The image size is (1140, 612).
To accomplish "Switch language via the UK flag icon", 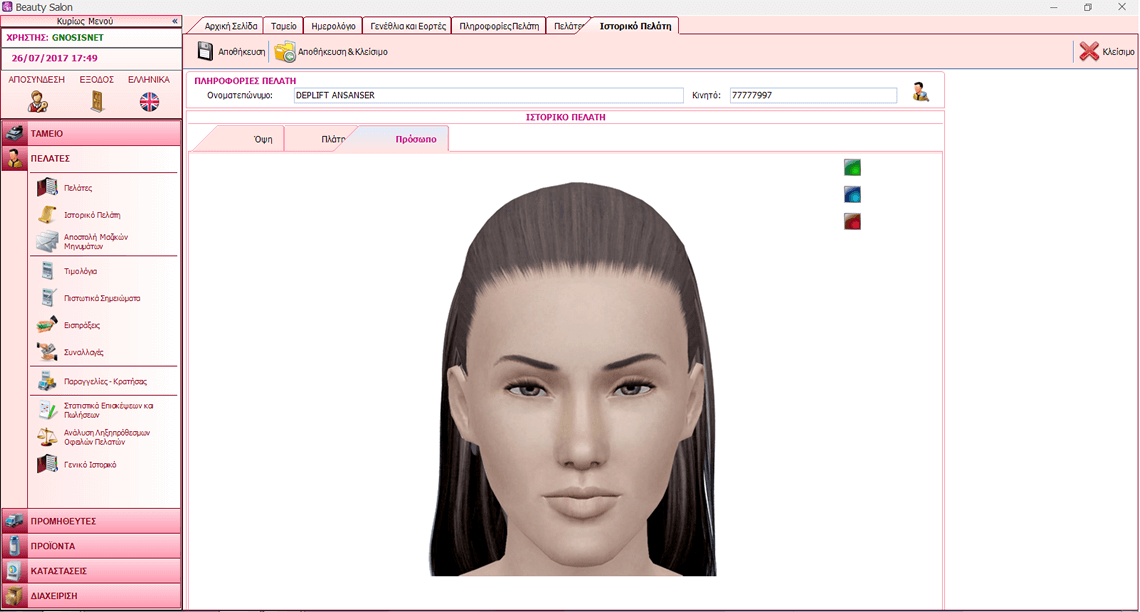I will tap(149, 101).
